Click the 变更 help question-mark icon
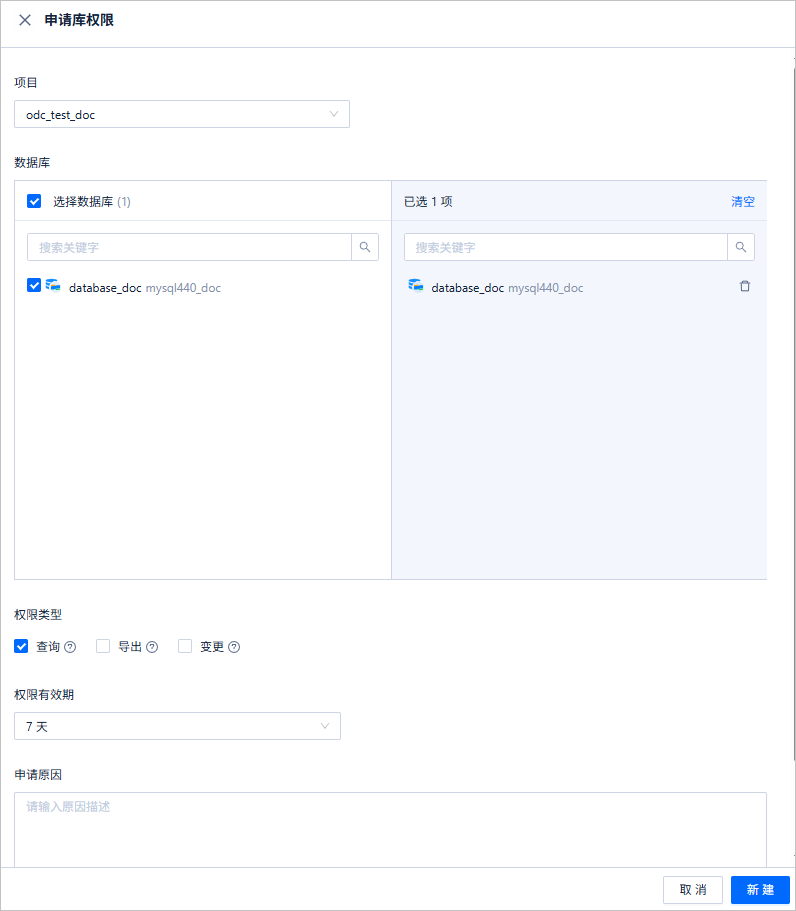Screen dimensions: 796x911 [x=234, y=647]
